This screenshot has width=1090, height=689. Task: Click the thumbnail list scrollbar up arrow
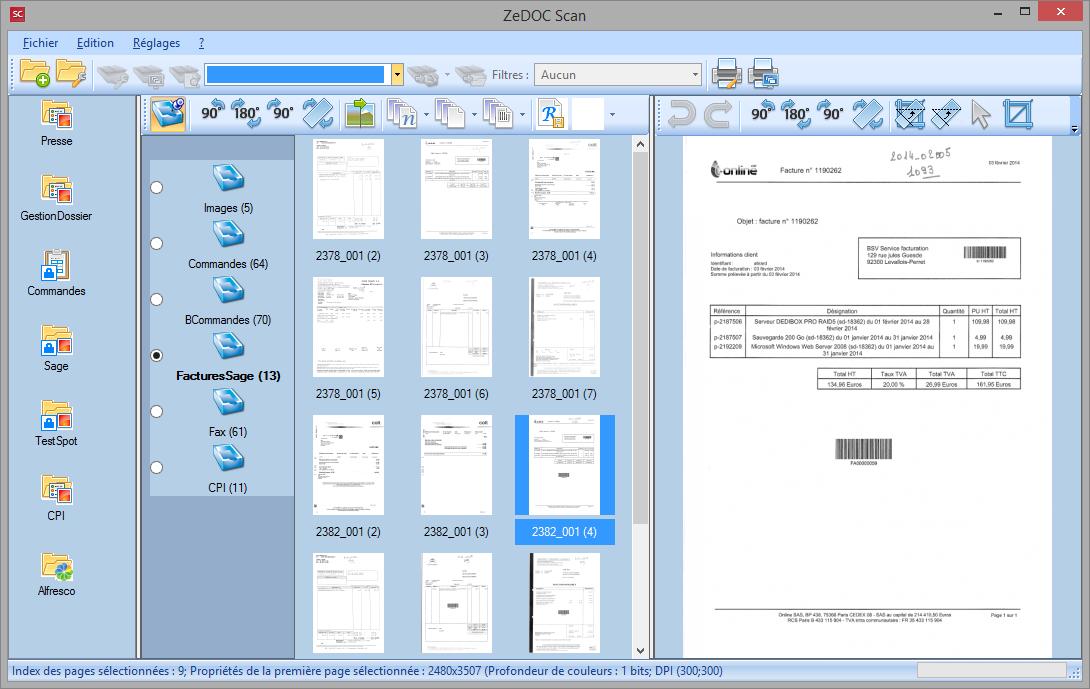pyautogui.click(x=640, y=145)
